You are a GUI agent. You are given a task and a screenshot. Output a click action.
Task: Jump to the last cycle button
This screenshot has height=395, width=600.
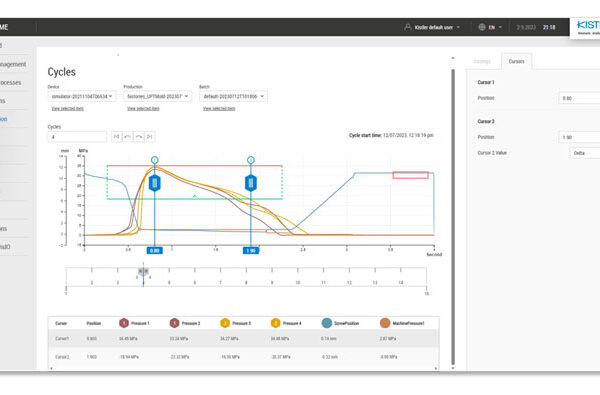[150, 137]
